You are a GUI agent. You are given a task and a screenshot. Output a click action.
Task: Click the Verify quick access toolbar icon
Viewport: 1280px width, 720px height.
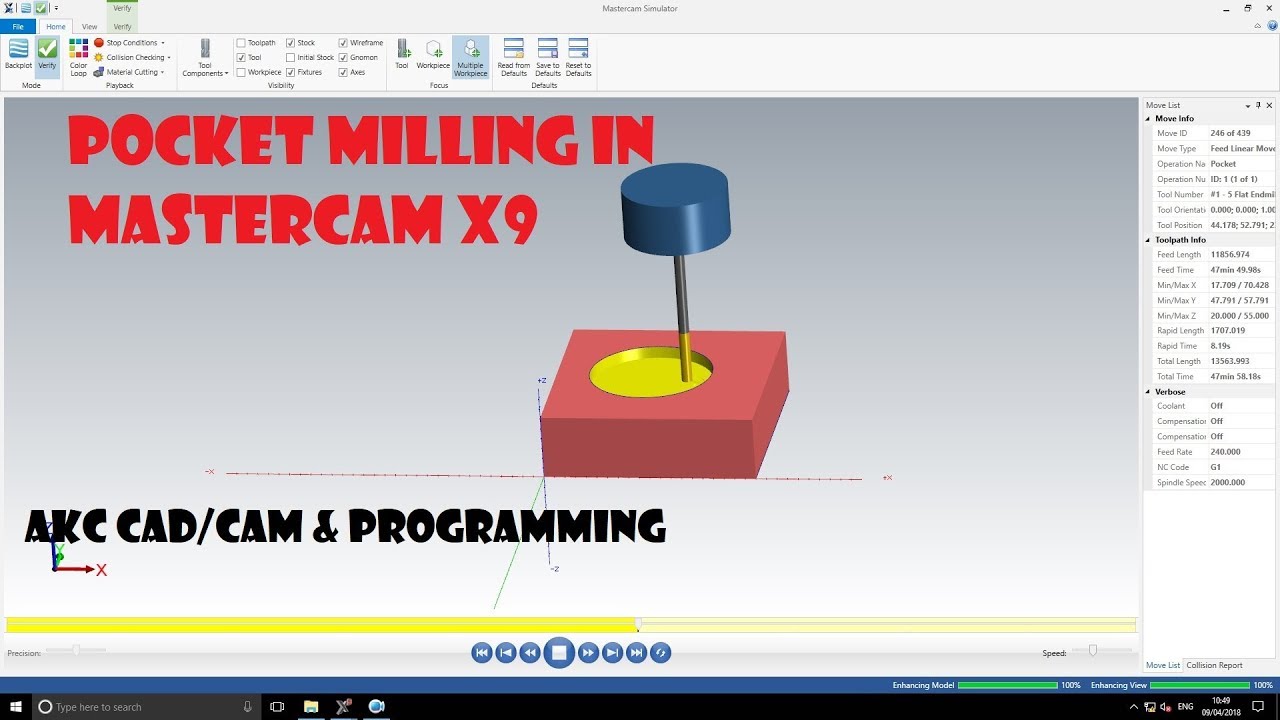[41, 8]
